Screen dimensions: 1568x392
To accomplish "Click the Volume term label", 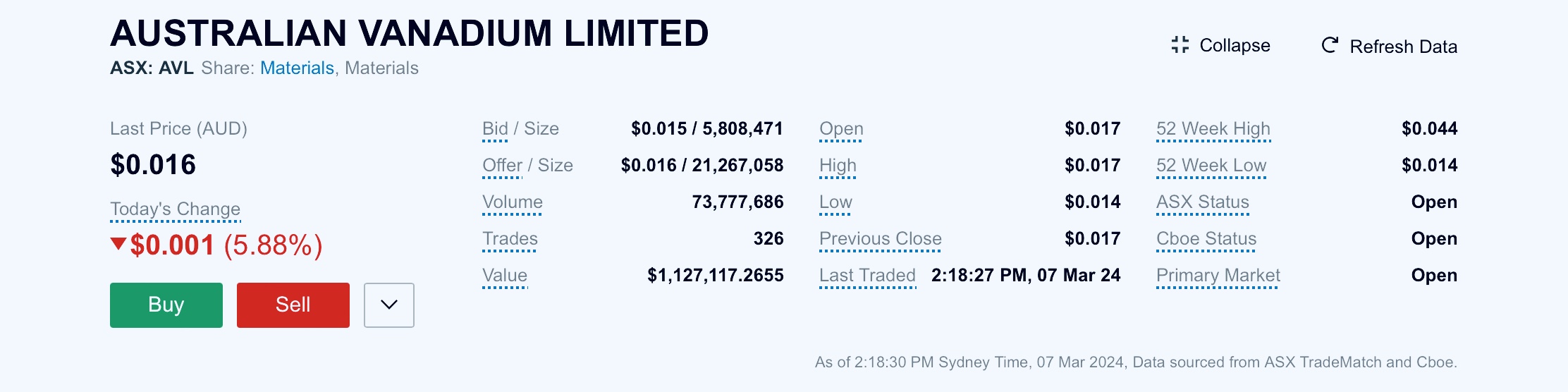I will (513, 202).
